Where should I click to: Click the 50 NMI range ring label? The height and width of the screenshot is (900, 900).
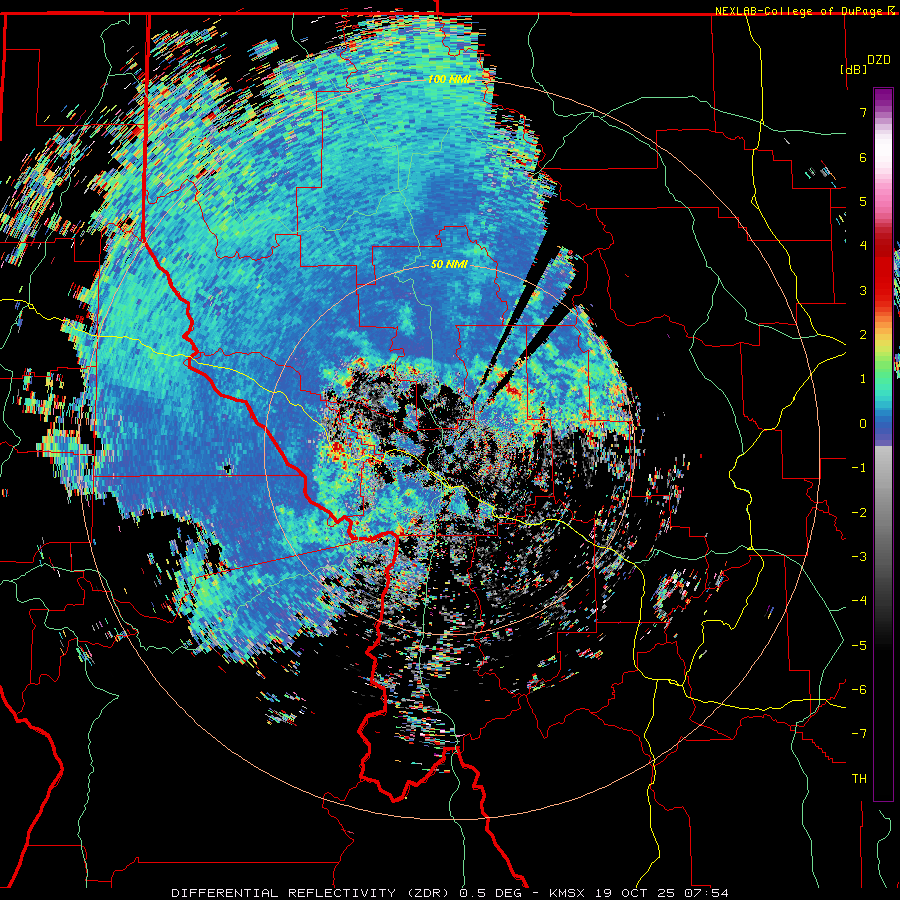(x=449, y=265)
